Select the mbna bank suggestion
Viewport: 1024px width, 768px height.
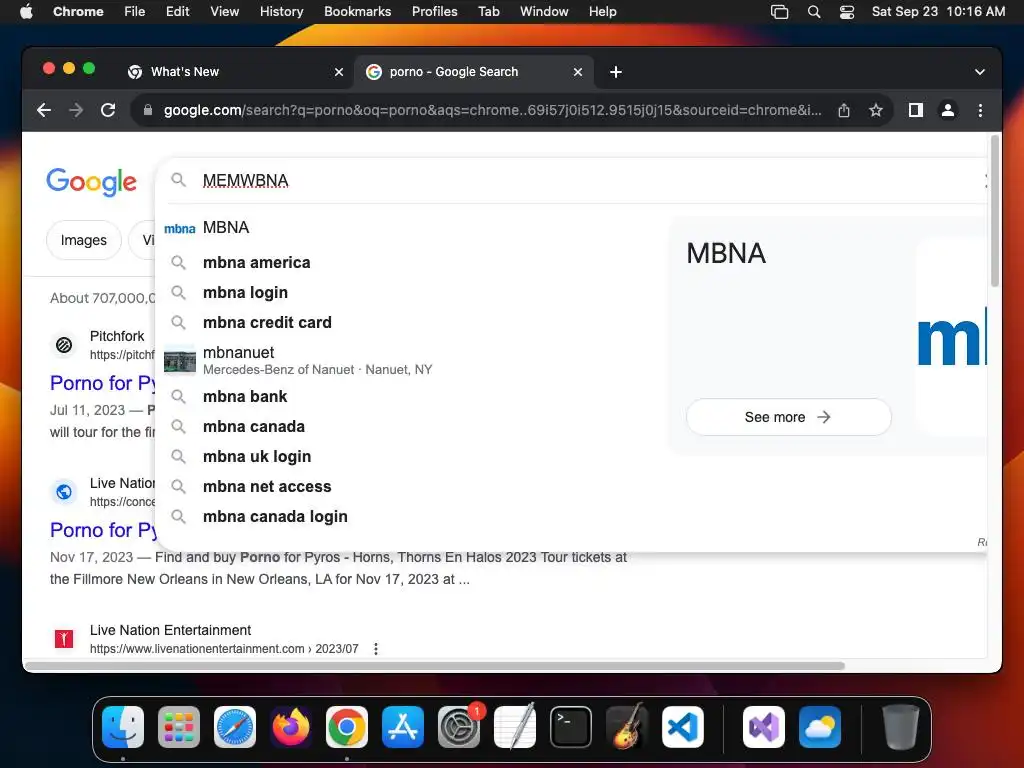click(411, 396)
